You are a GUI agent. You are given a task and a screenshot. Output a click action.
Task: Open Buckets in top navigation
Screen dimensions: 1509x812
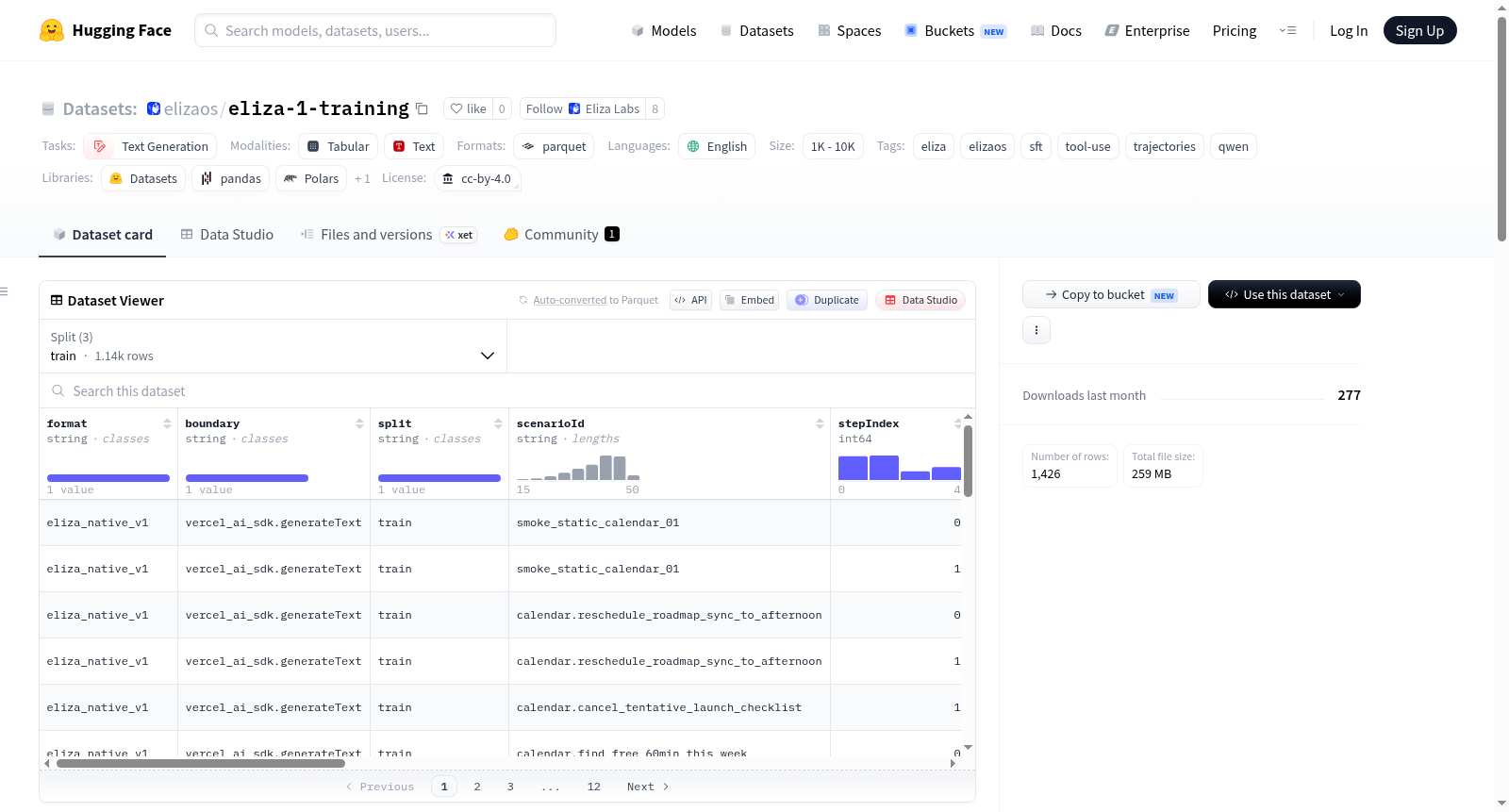[955, 30]
